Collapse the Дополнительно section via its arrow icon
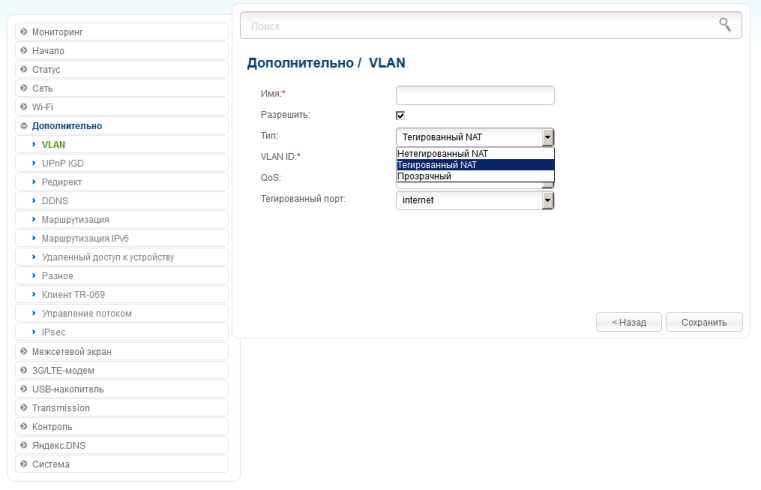The image size is (761, 490). [23, 126]
